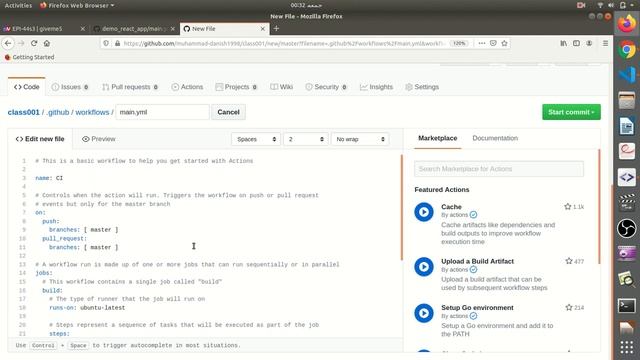Image resolution: width=640 pixels, height=360 pixels.
Task: Open LibreOffice Writer from the dock
Action: [627, 126]
